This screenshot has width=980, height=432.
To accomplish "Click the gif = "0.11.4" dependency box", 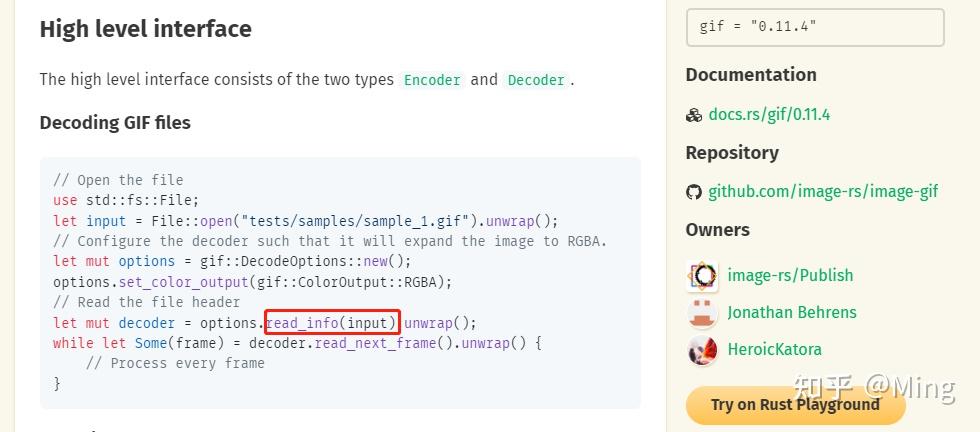I will 815,27.
